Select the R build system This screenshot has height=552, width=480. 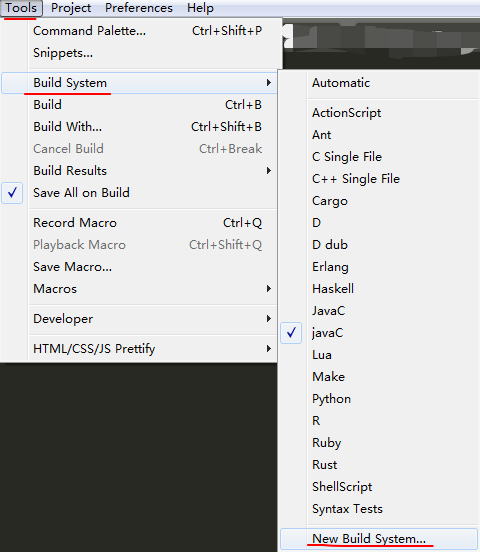coord(379,421)
